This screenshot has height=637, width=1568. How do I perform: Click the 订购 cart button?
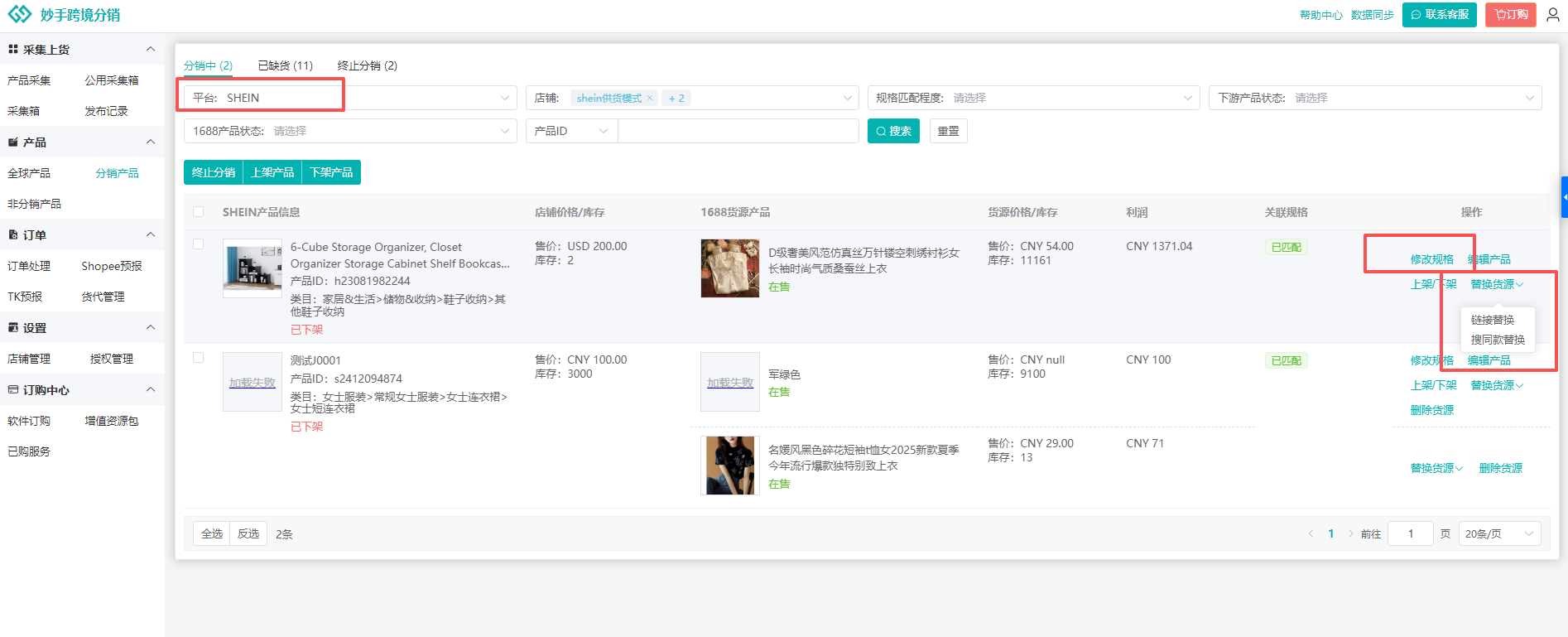point(1510,15)
